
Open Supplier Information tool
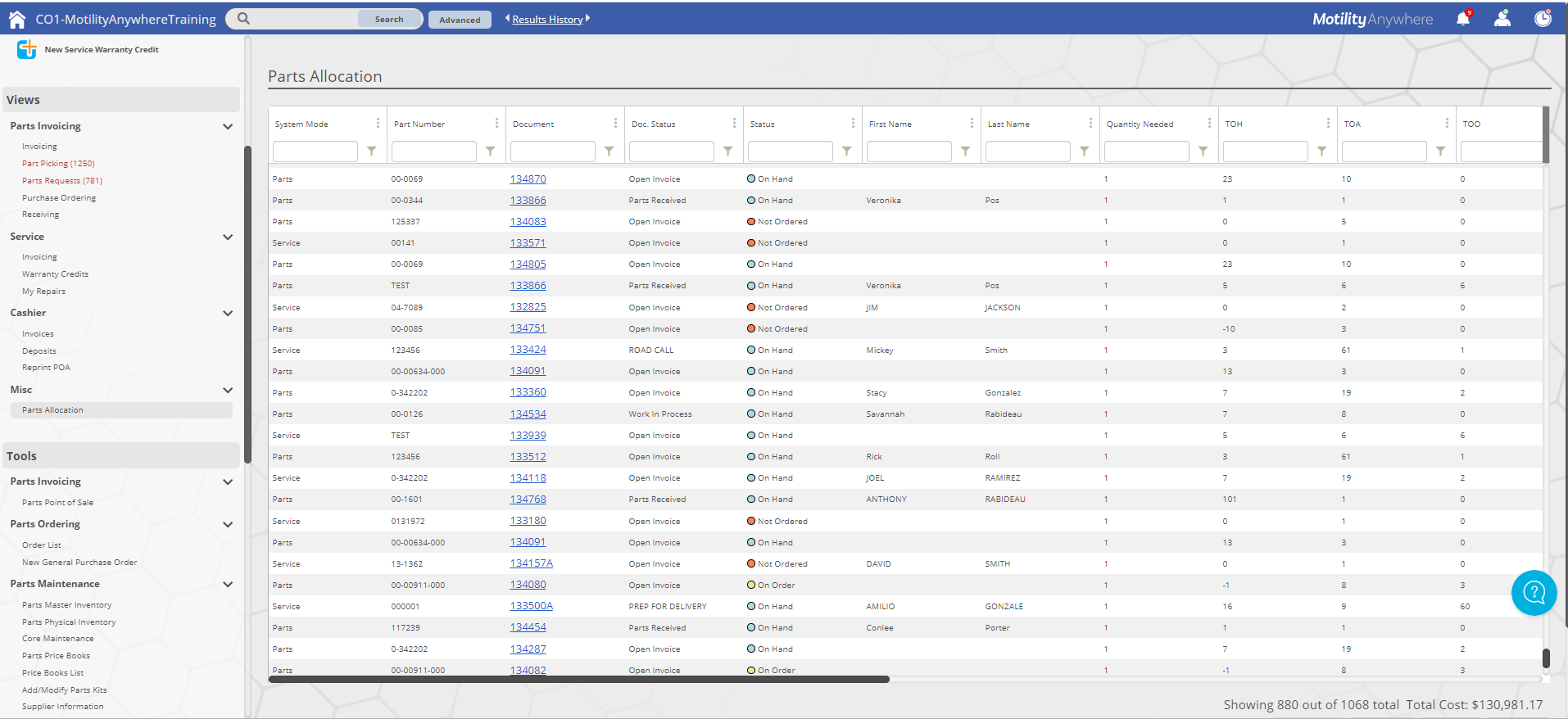63,707
